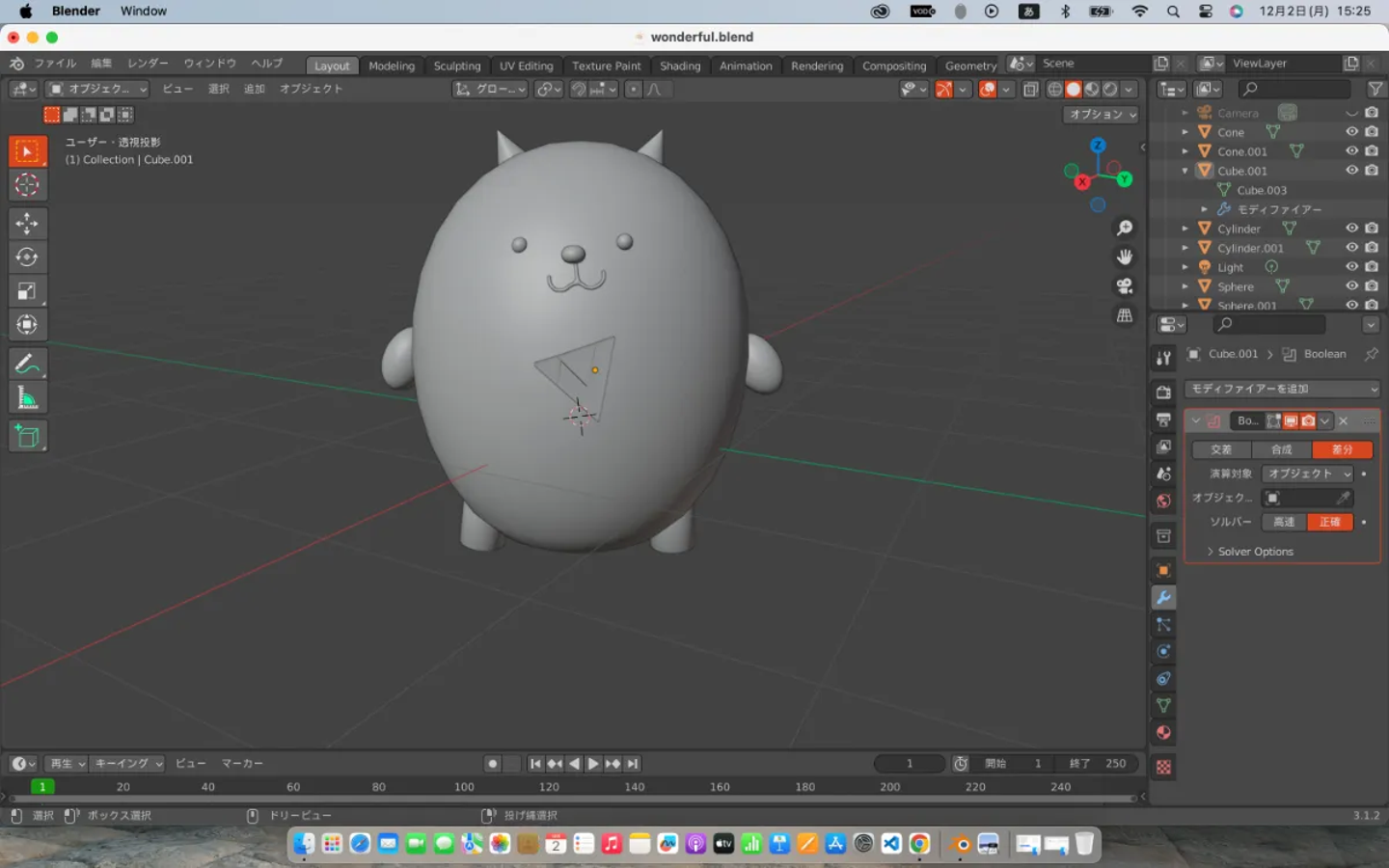Select the Scale tool
Viewport: 1389px width, 868px height.
27,291
